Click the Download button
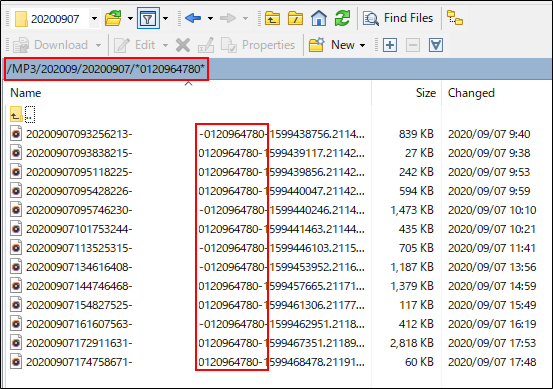This screenshot has width=553, height=389. (x=50, y=45)
